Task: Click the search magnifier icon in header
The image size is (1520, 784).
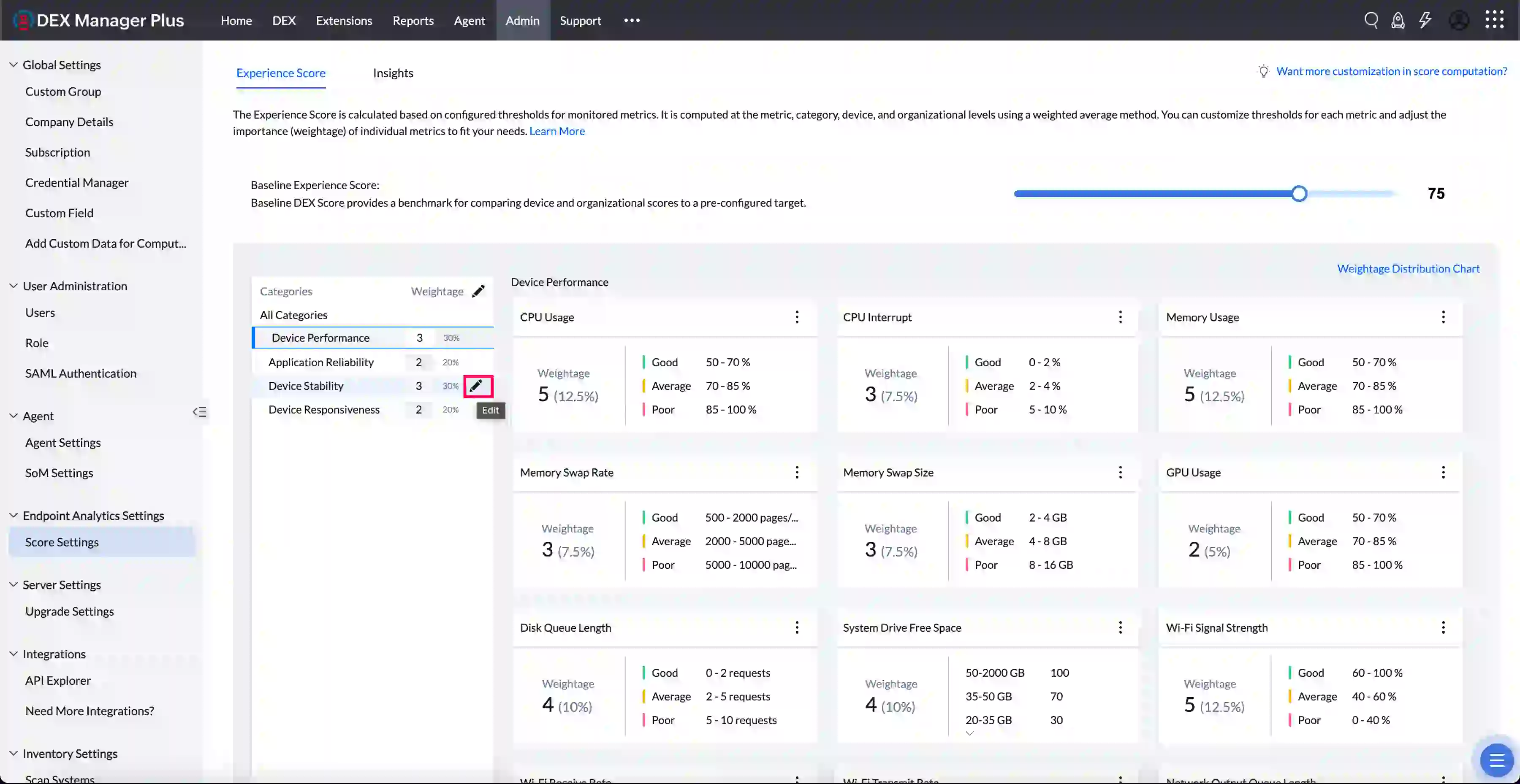Action: point(1371,20)
